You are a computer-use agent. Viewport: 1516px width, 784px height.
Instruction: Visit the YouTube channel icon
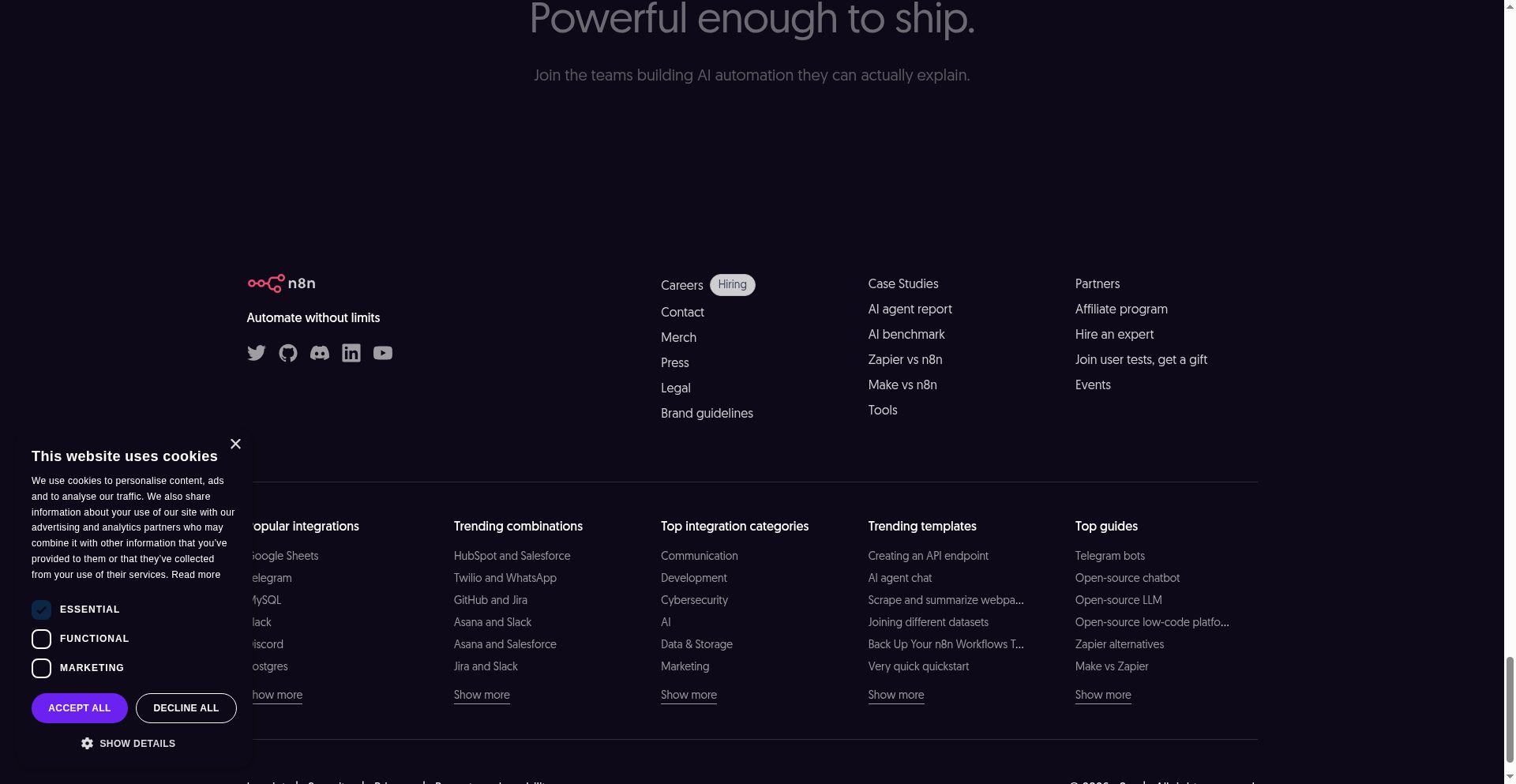383,353
